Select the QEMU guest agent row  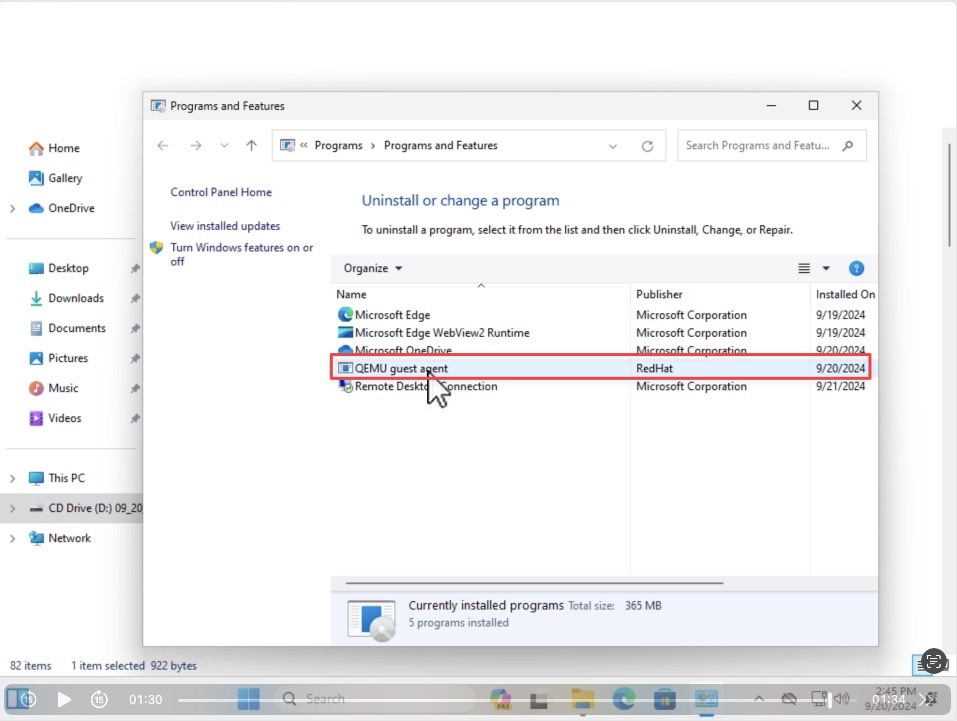tap(601, 368)
